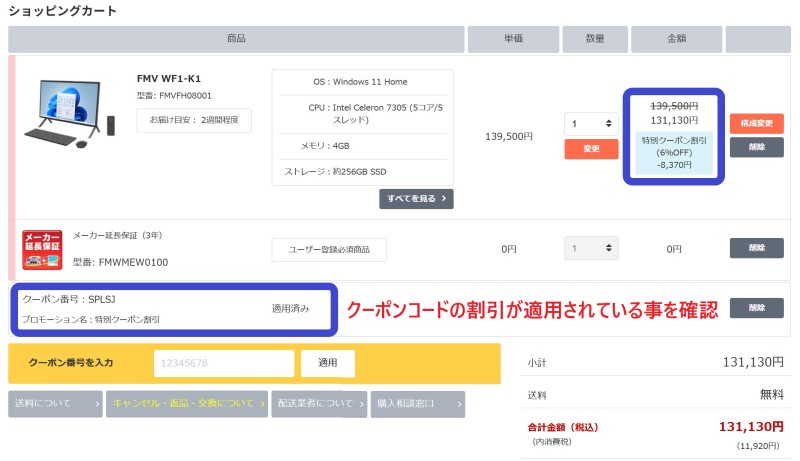Click the メーカー延長保証（3年） item name
Screen dimensions: 800x461
pyautogui.click(x=117, y=235)
